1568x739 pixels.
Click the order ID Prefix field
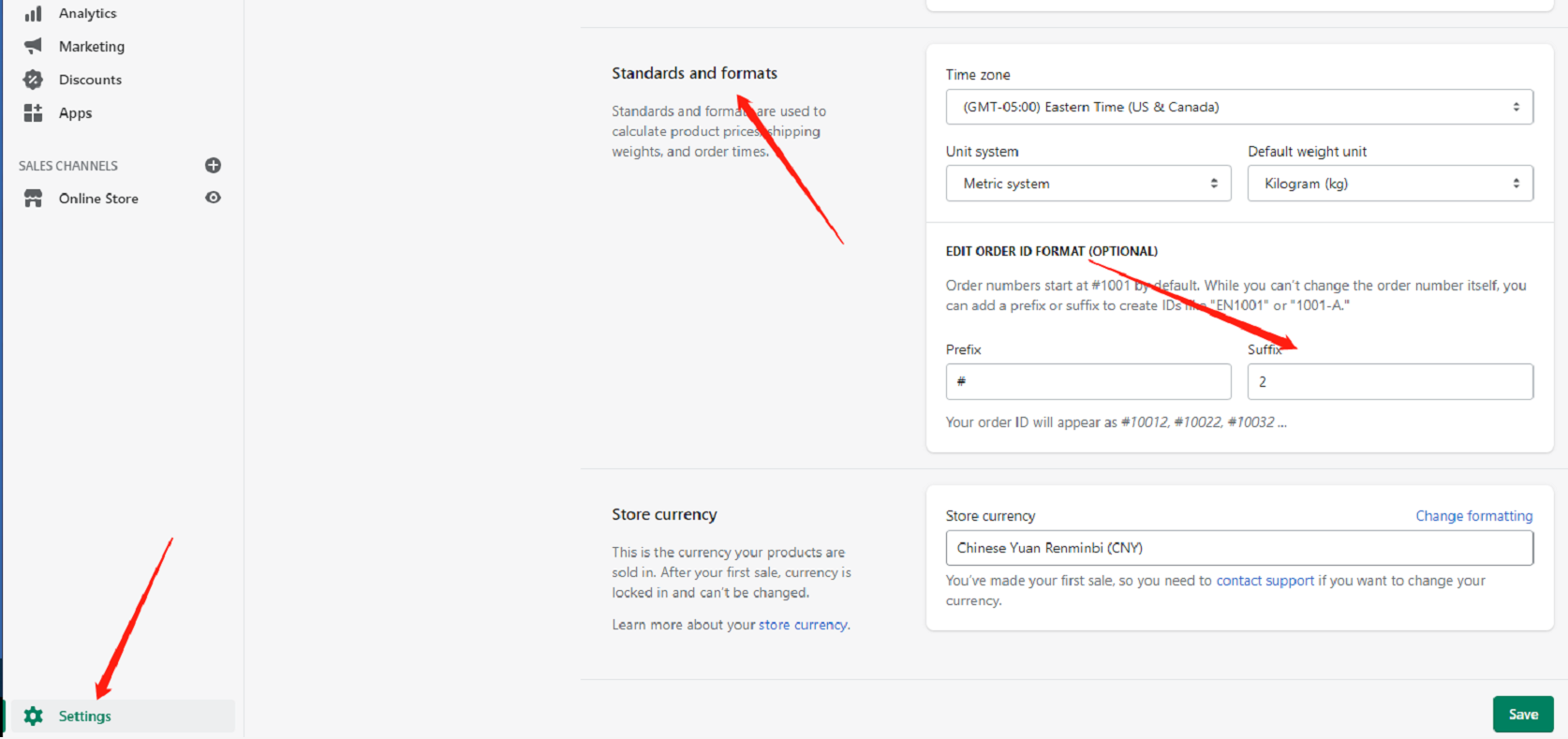tap(1087, 382)
